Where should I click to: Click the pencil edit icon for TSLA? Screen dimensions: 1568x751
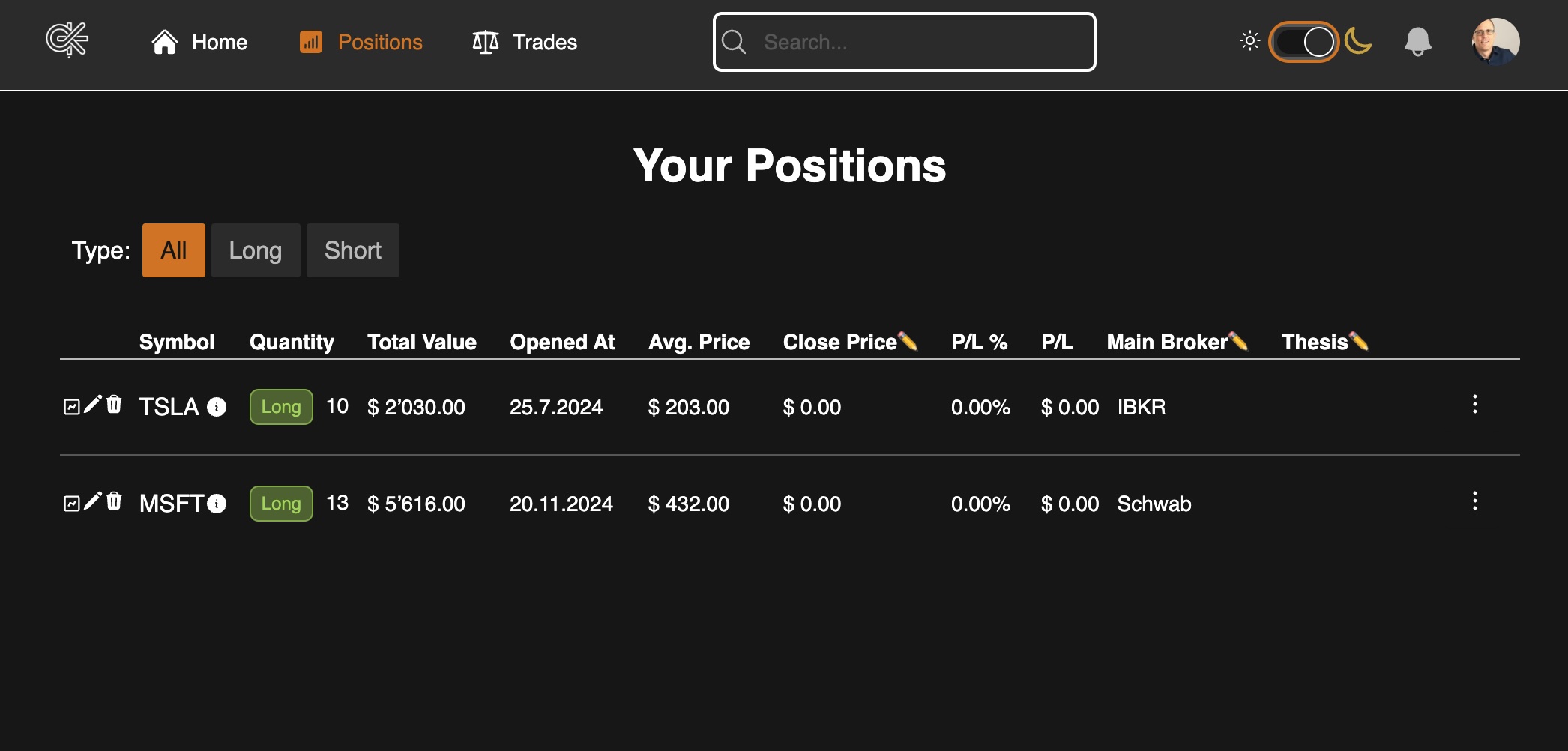click(91, 405)
